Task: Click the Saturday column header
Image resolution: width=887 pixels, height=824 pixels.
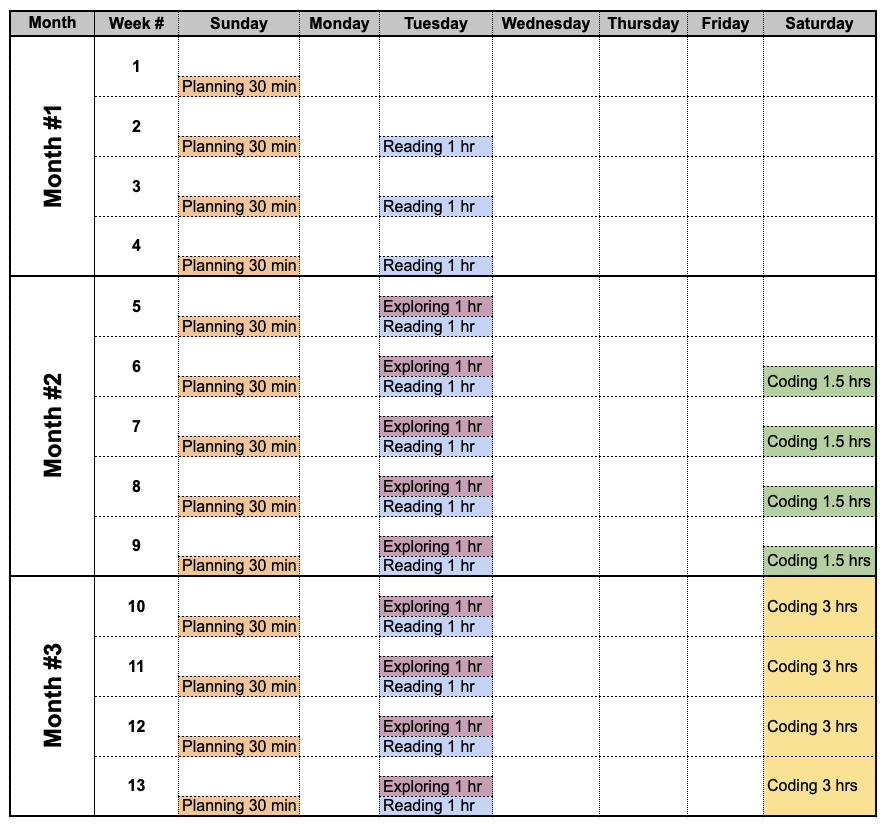Action: [x=819, y=23]
